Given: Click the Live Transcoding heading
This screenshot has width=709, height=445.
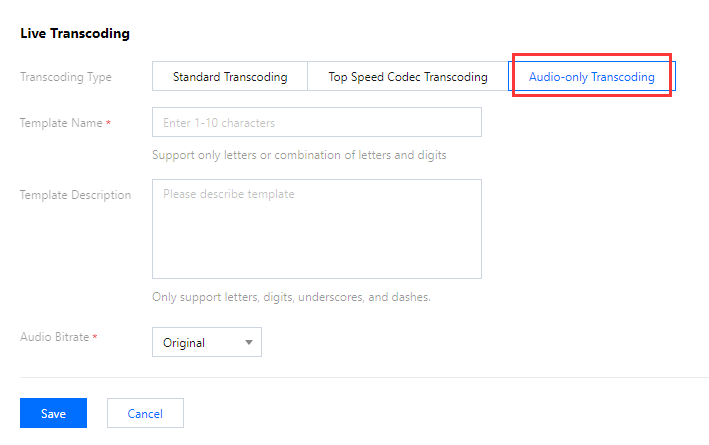Looking at the screenshot, I should pos(75,33).
